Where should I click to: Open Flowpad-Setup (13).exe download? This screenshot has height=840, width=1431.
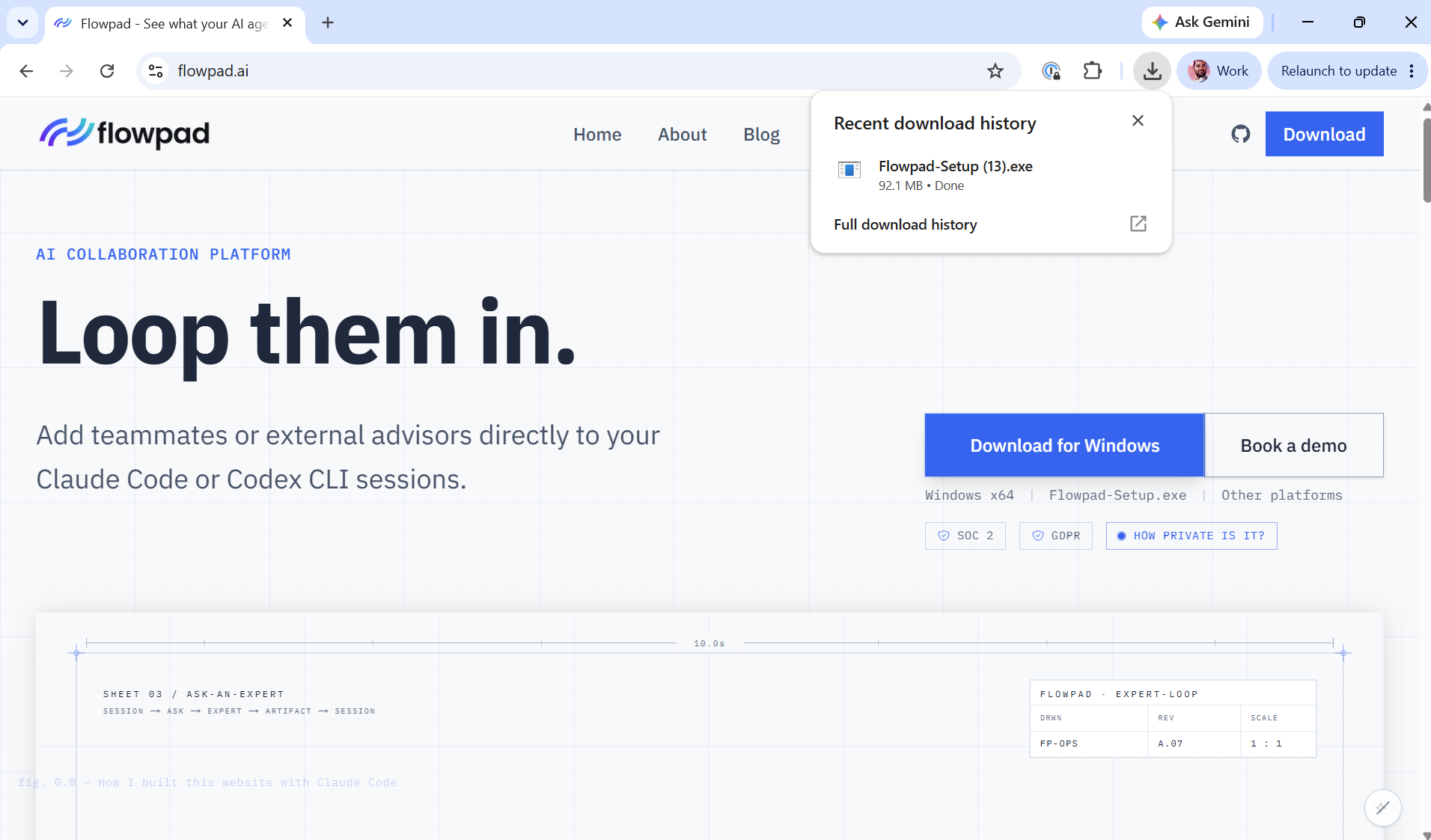pyautogui.click(x=991, y=175)
